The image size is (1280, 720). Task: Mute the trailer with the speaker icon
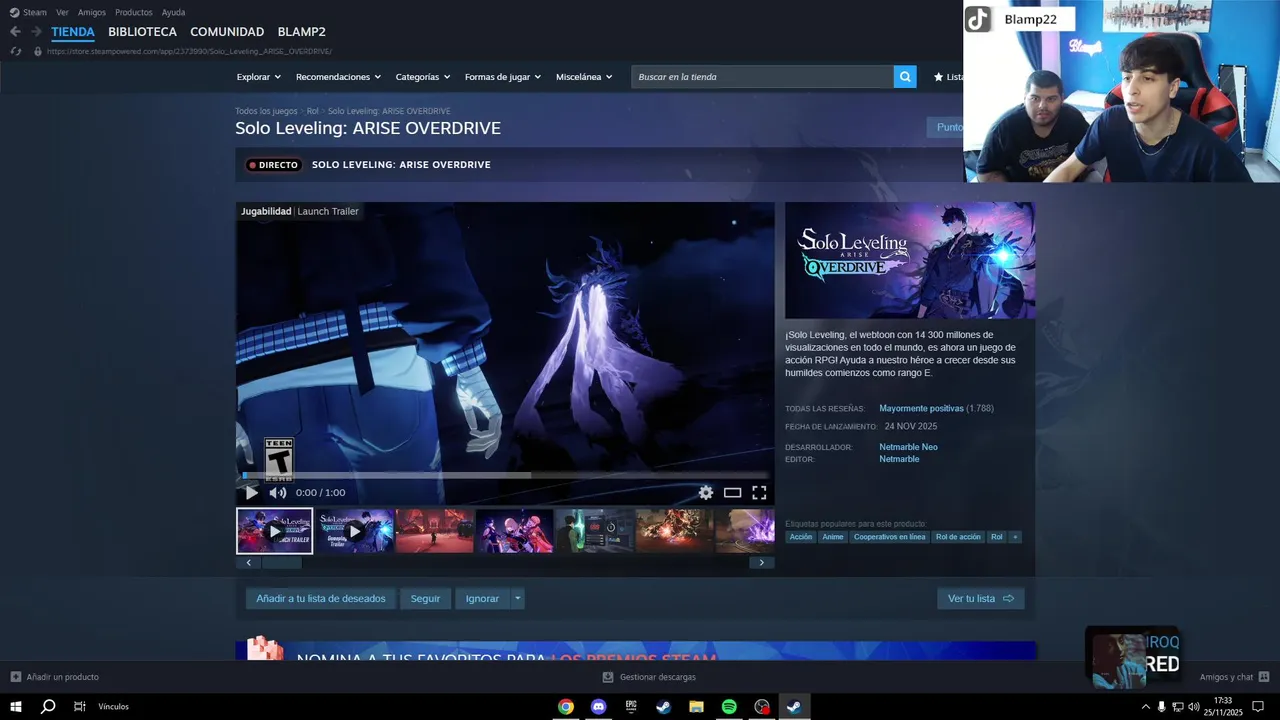point(278,492)
